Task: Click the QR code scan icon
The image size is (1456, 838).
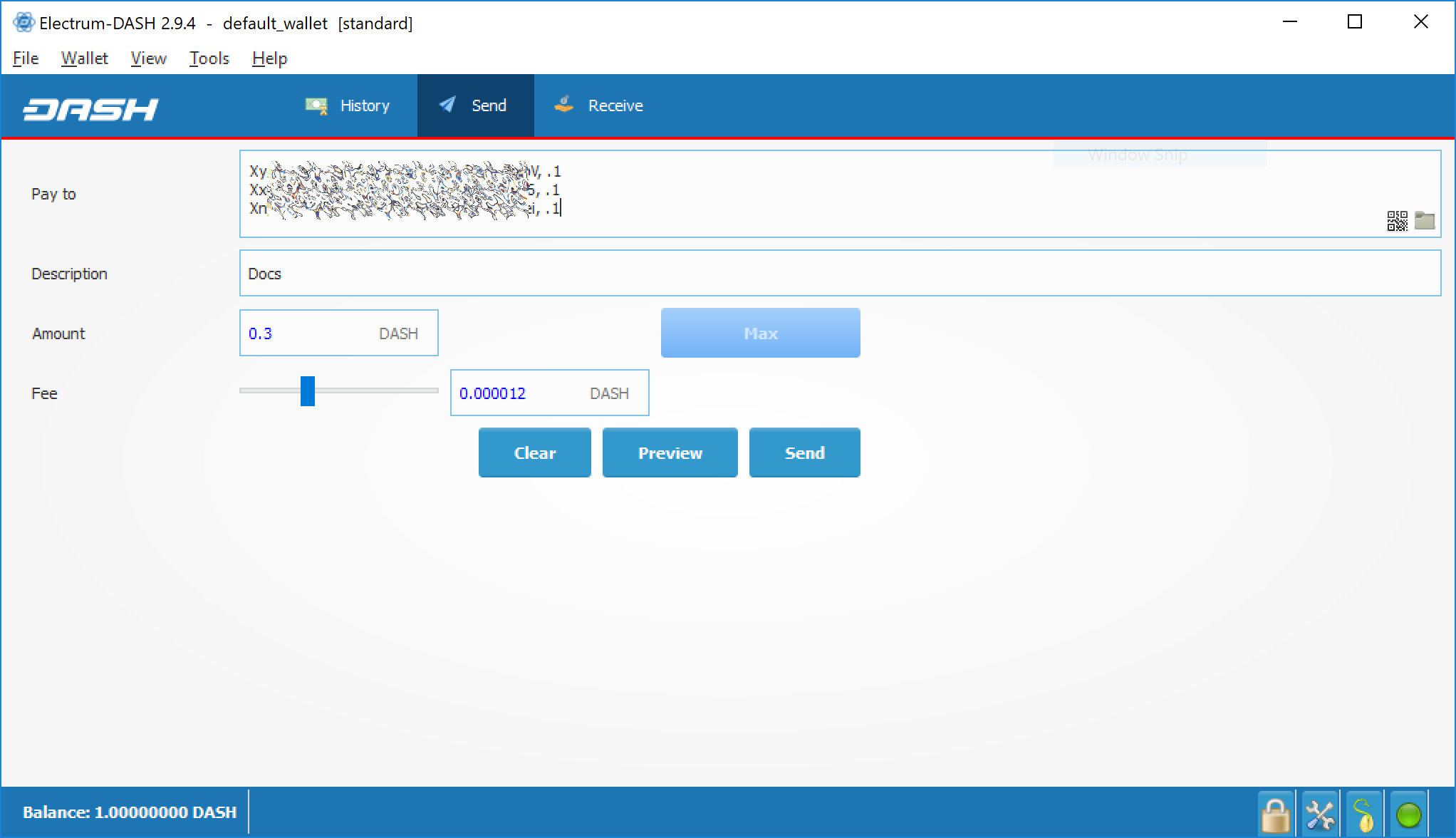Action: click(1397, 221)
